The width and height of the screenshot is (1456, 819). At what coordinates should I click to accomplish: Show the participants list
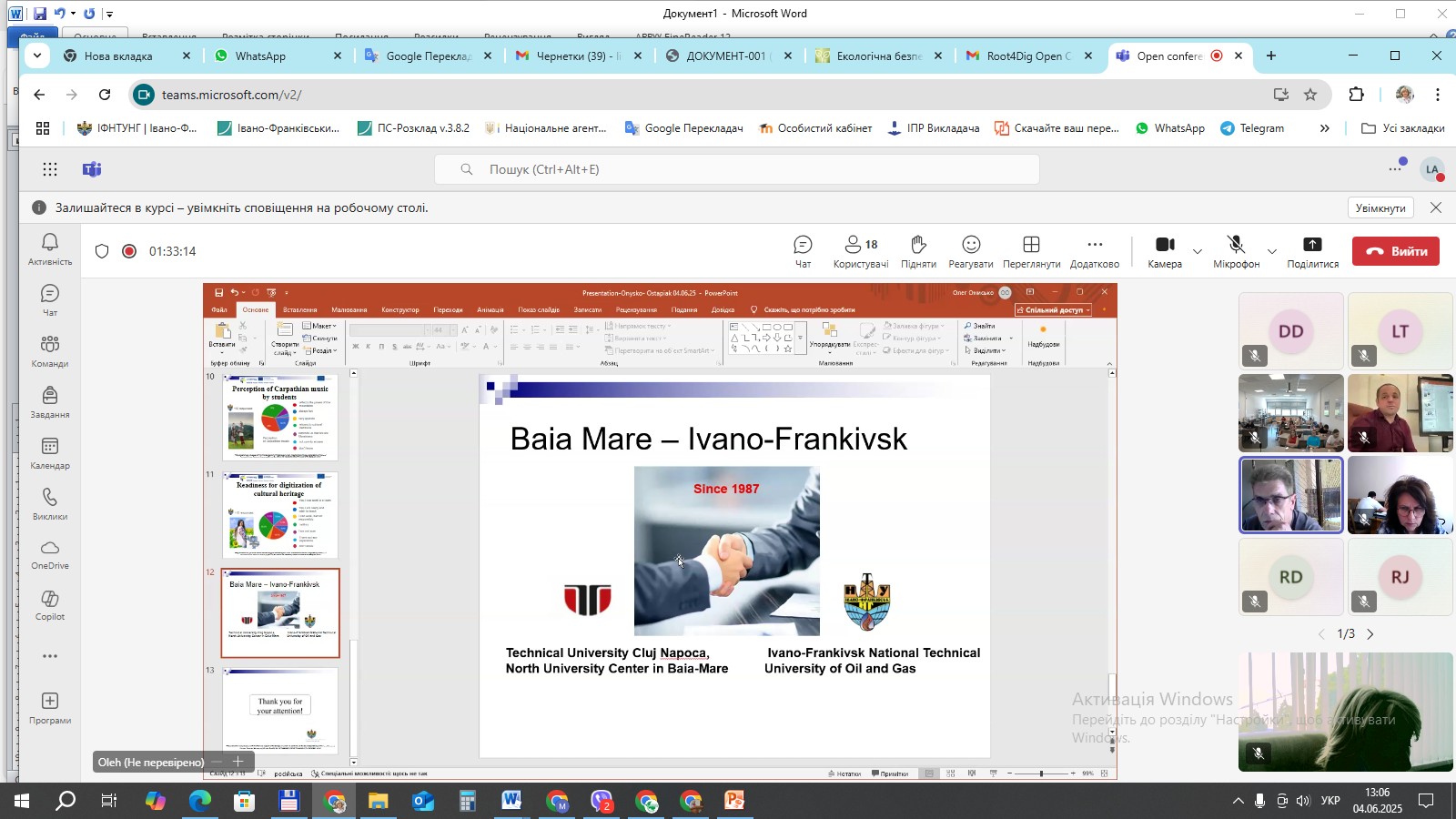pos(860,251)
